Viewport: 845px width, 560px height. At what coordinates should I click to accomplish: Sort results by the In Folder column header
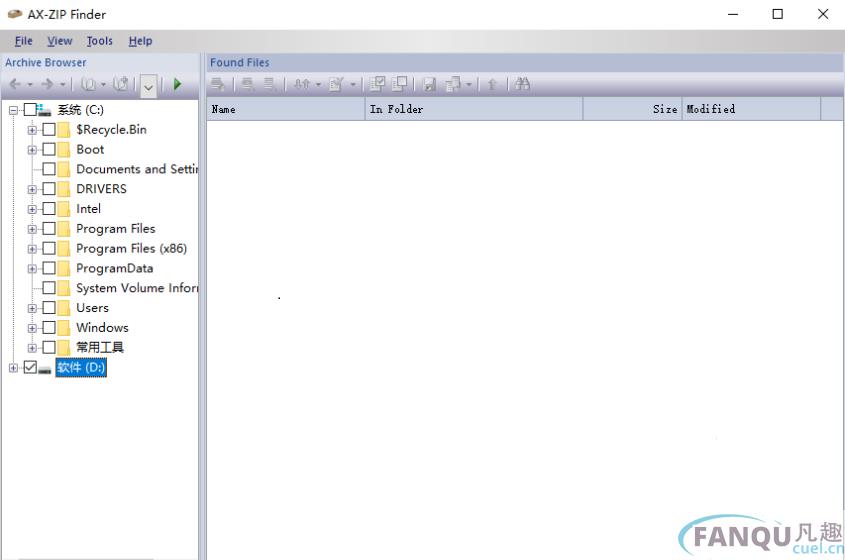pos(474,109)
